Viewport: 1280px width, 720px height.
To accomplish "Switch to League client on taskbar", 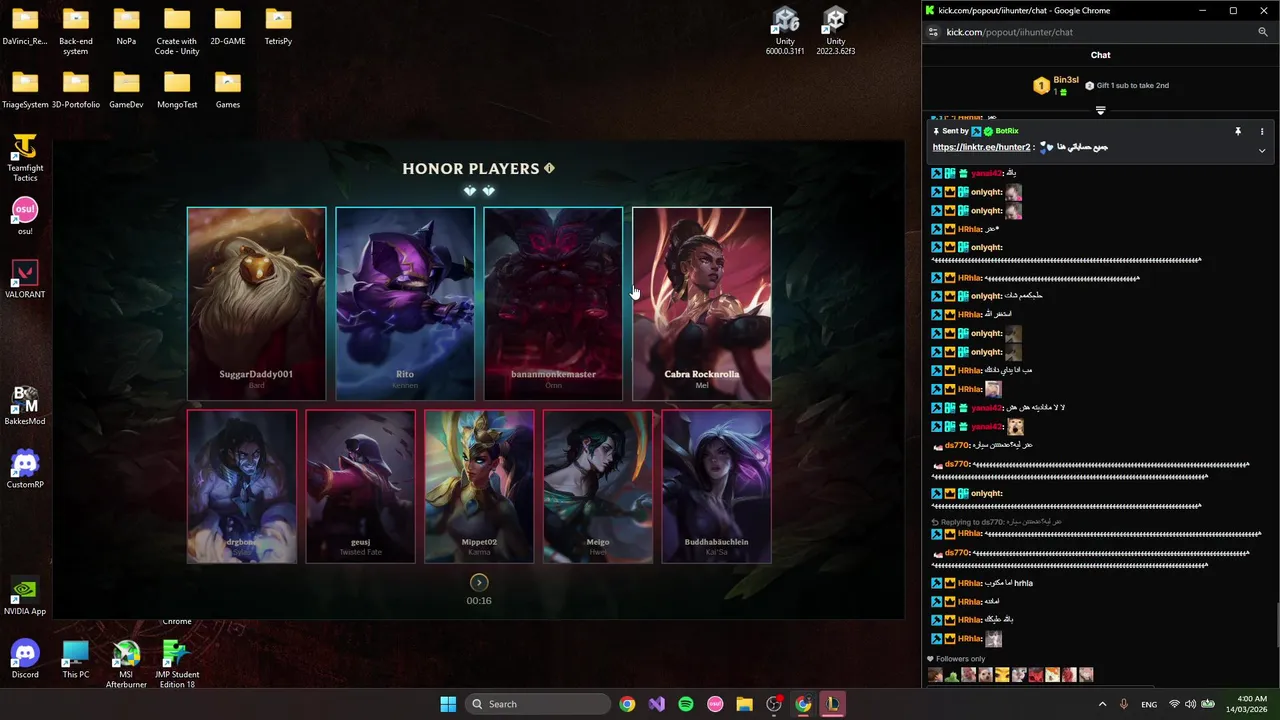I will pyautogui.click(x=832, y=704).
